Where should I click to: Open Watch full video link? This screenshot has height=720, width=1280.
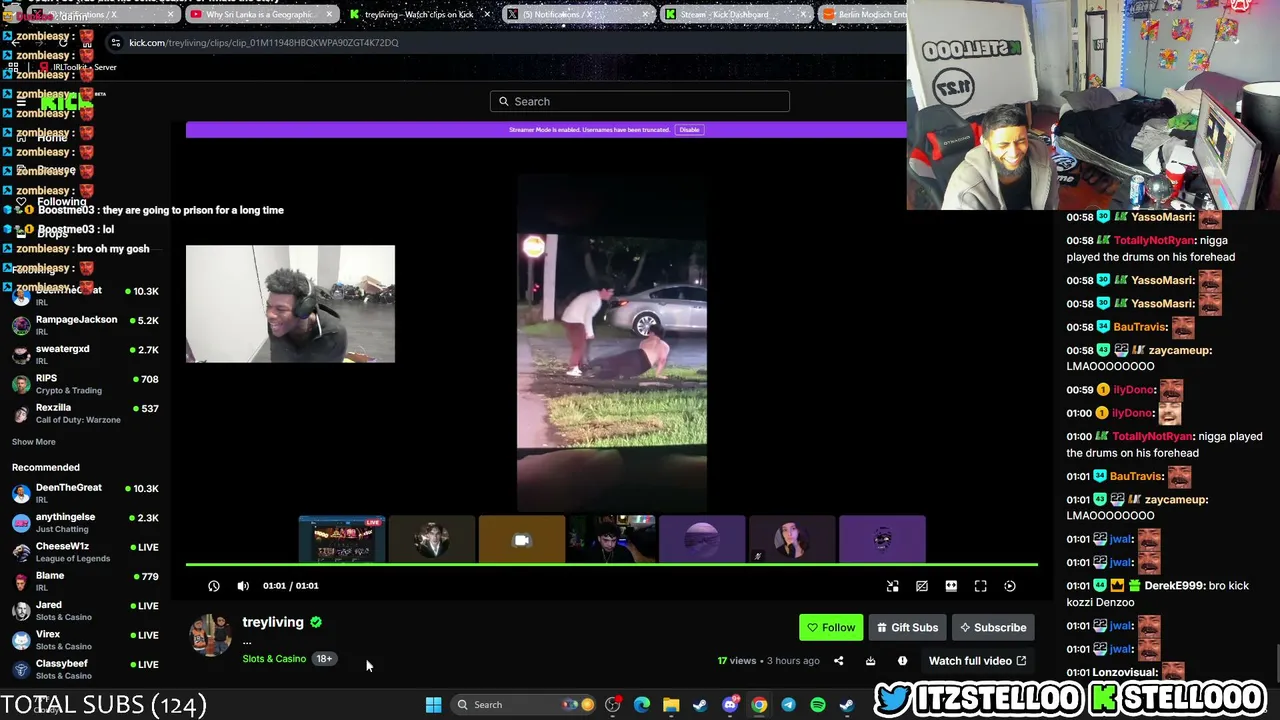pos(977,661)
